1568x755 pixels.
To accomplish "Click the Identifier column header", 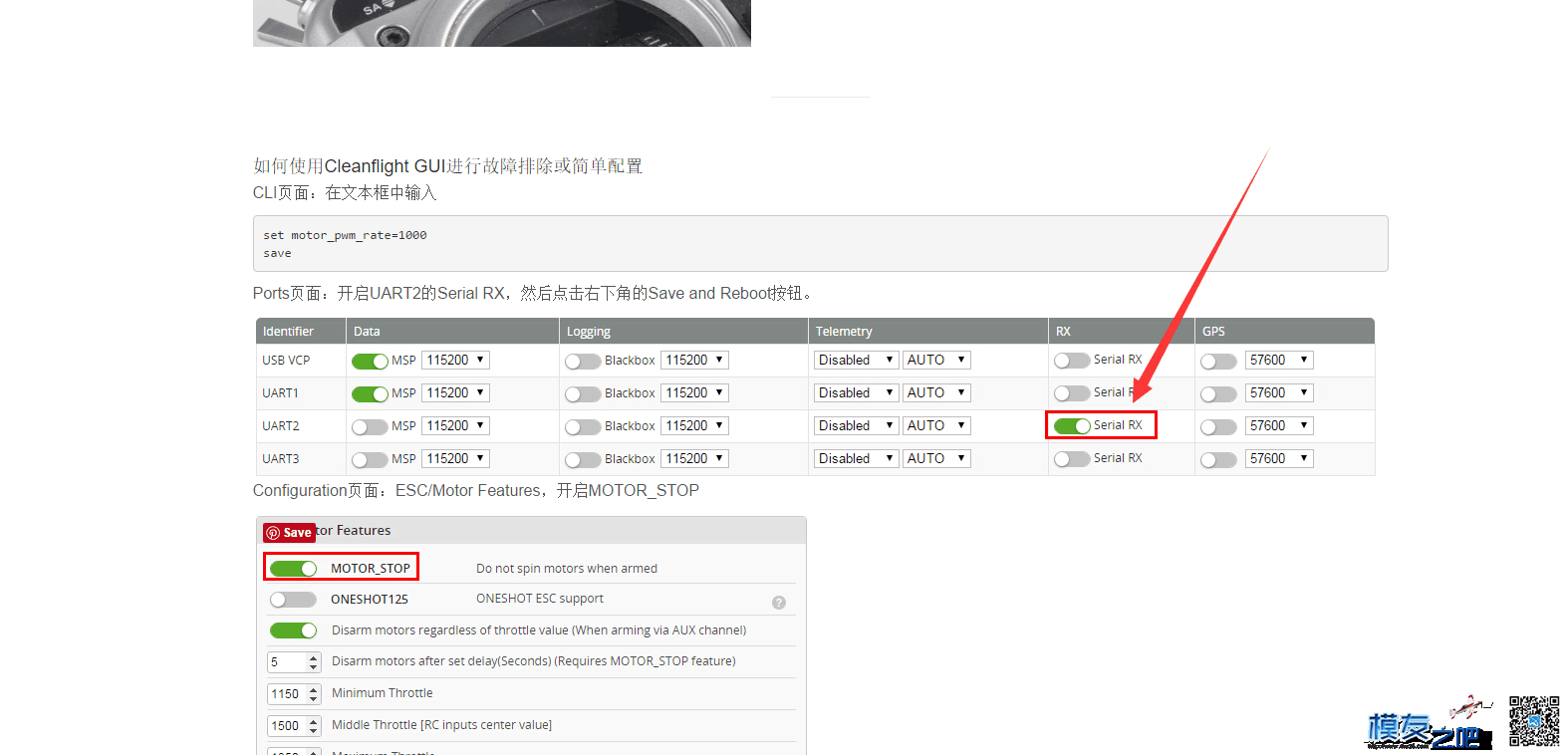I will point(301,331).
